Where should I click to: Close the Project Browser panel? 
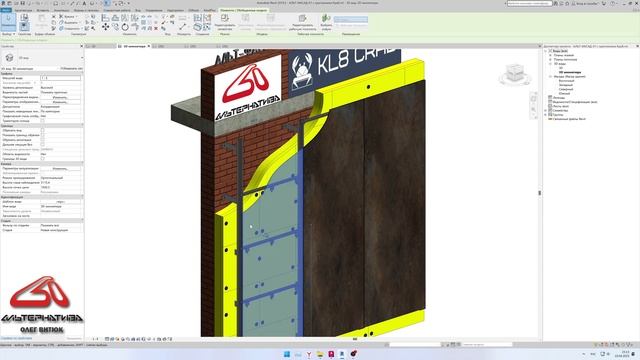[x=638, y=46]
